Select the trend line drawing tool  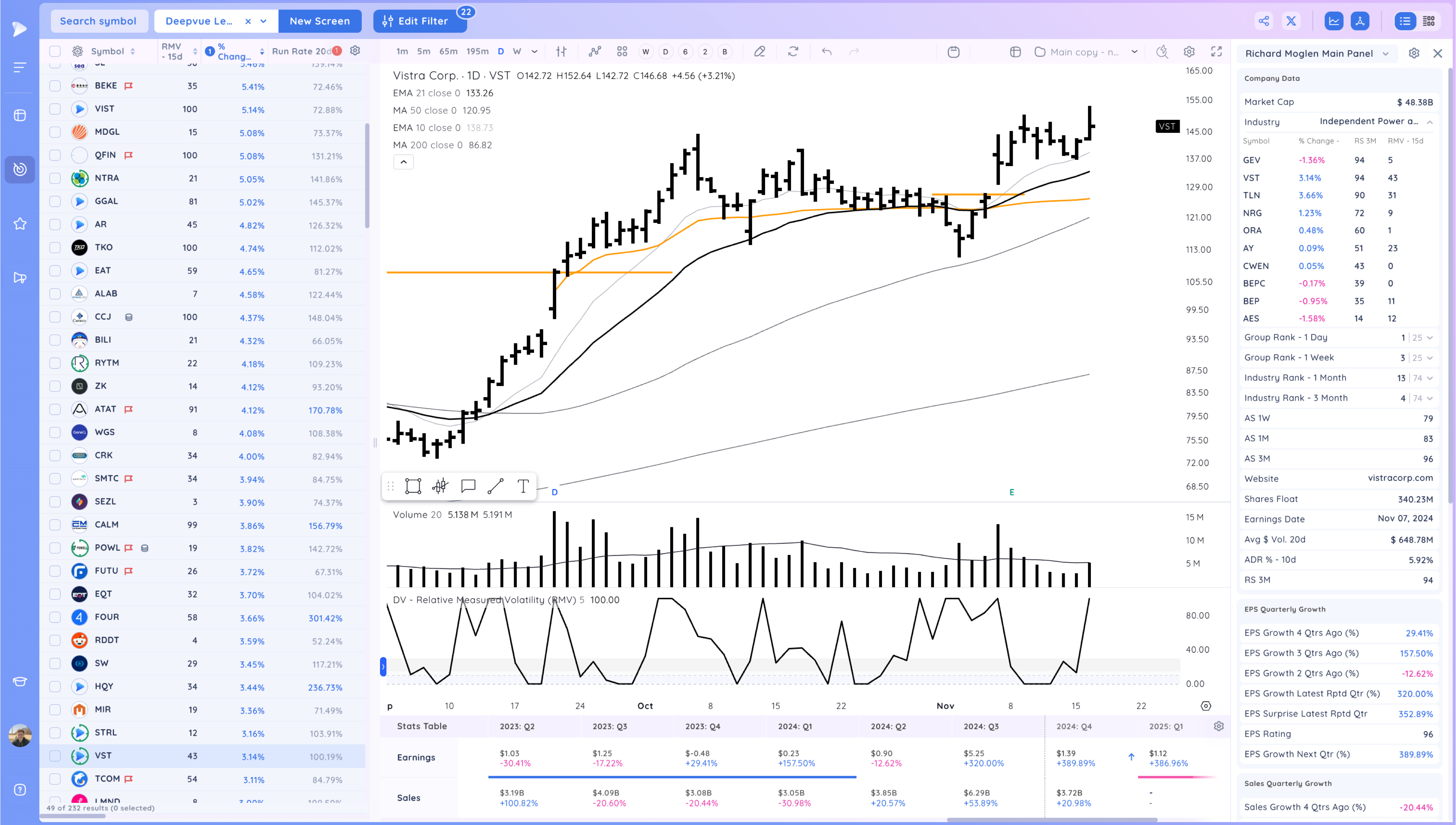(x=495, y=486)
